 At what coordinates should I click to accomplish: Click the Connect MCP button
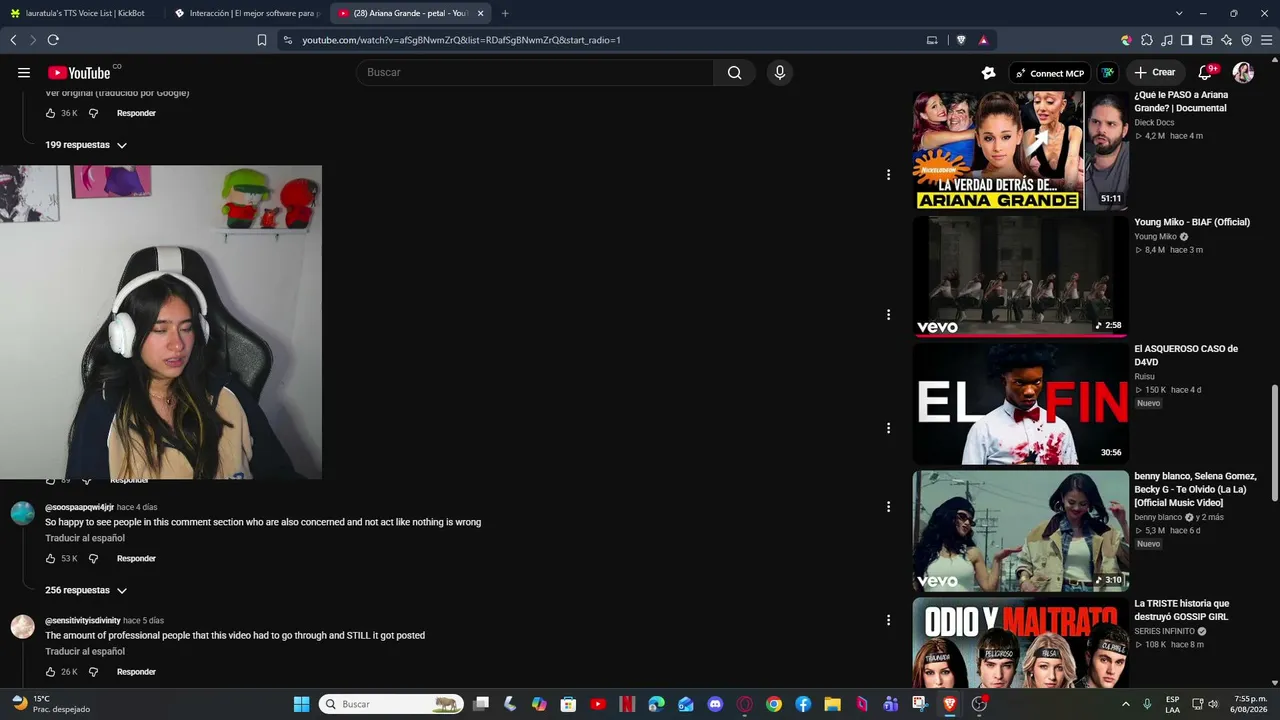1050,73
